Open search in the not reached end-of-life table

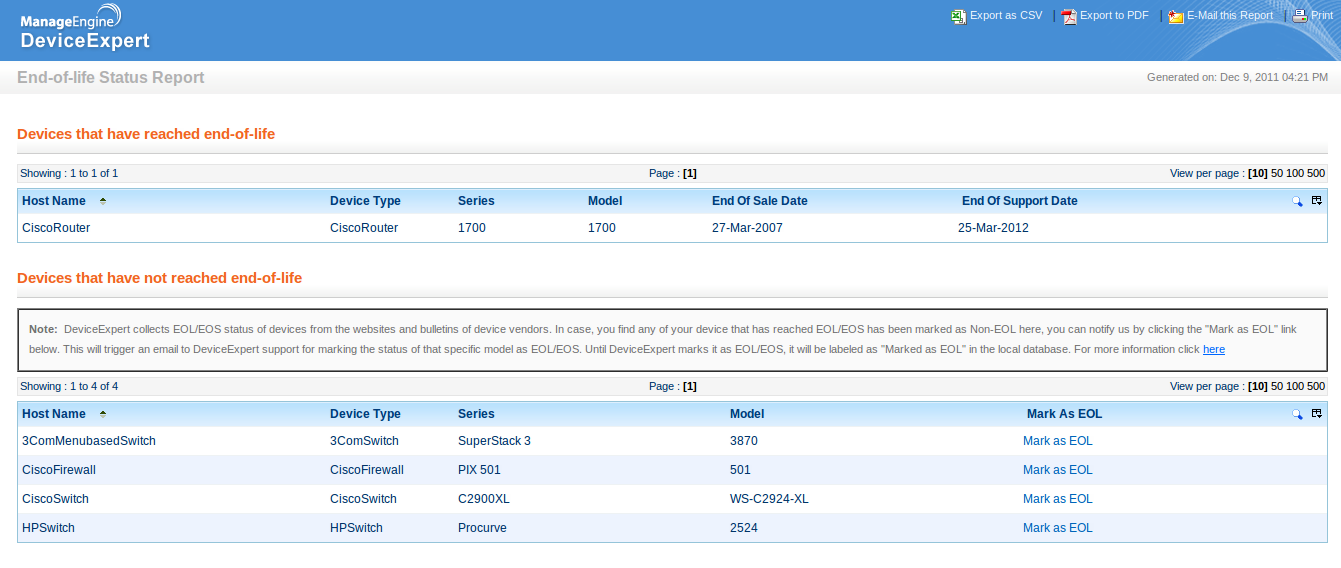(x=1297, y=414)
